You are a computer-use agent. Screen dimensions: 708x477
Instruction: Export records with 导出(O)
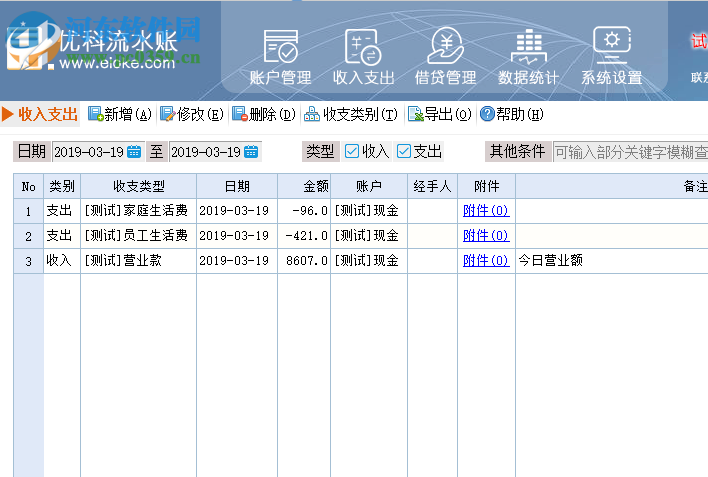click(440, 114)
